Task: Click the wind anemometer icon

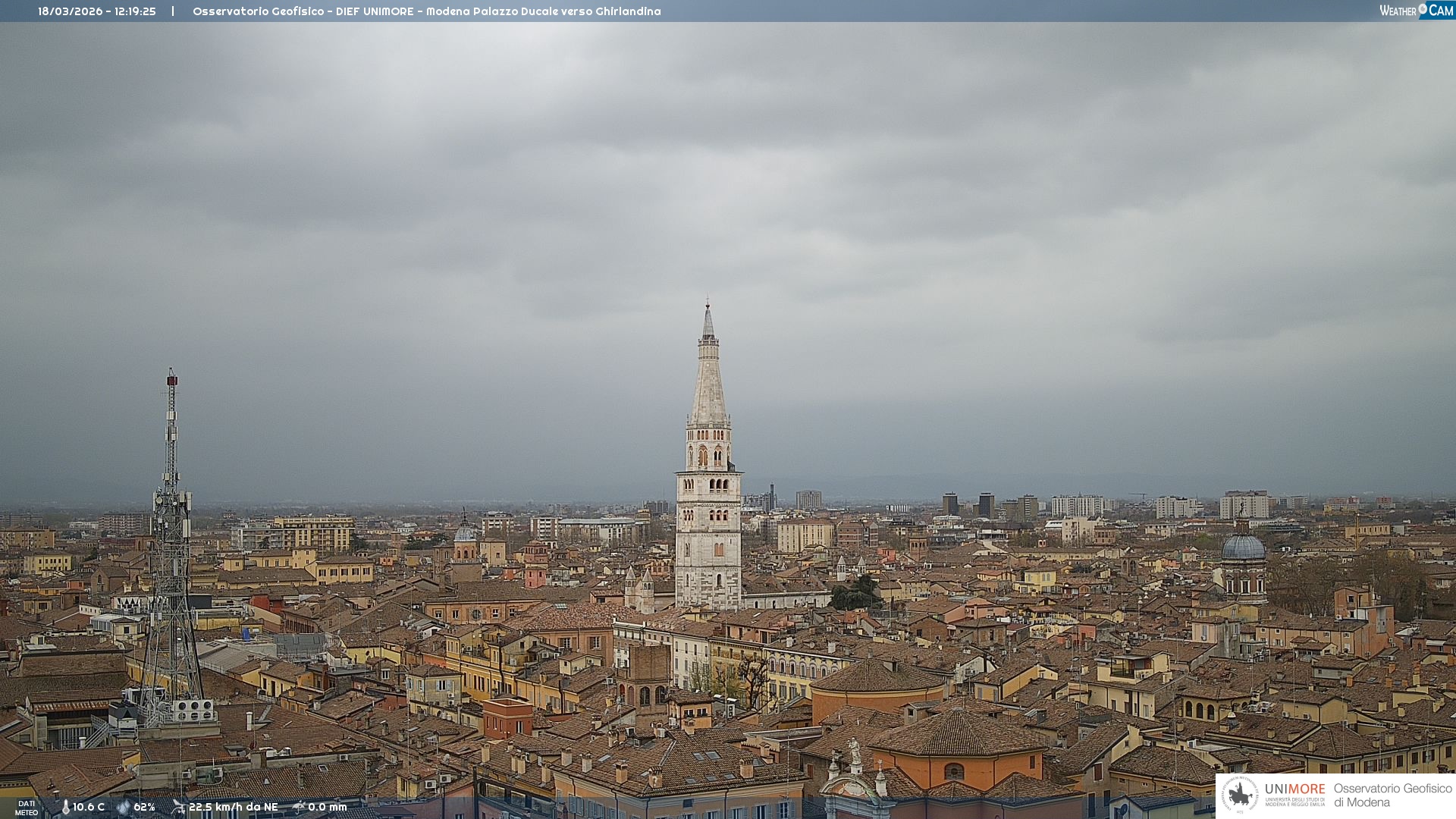Action: pos(178,807)
